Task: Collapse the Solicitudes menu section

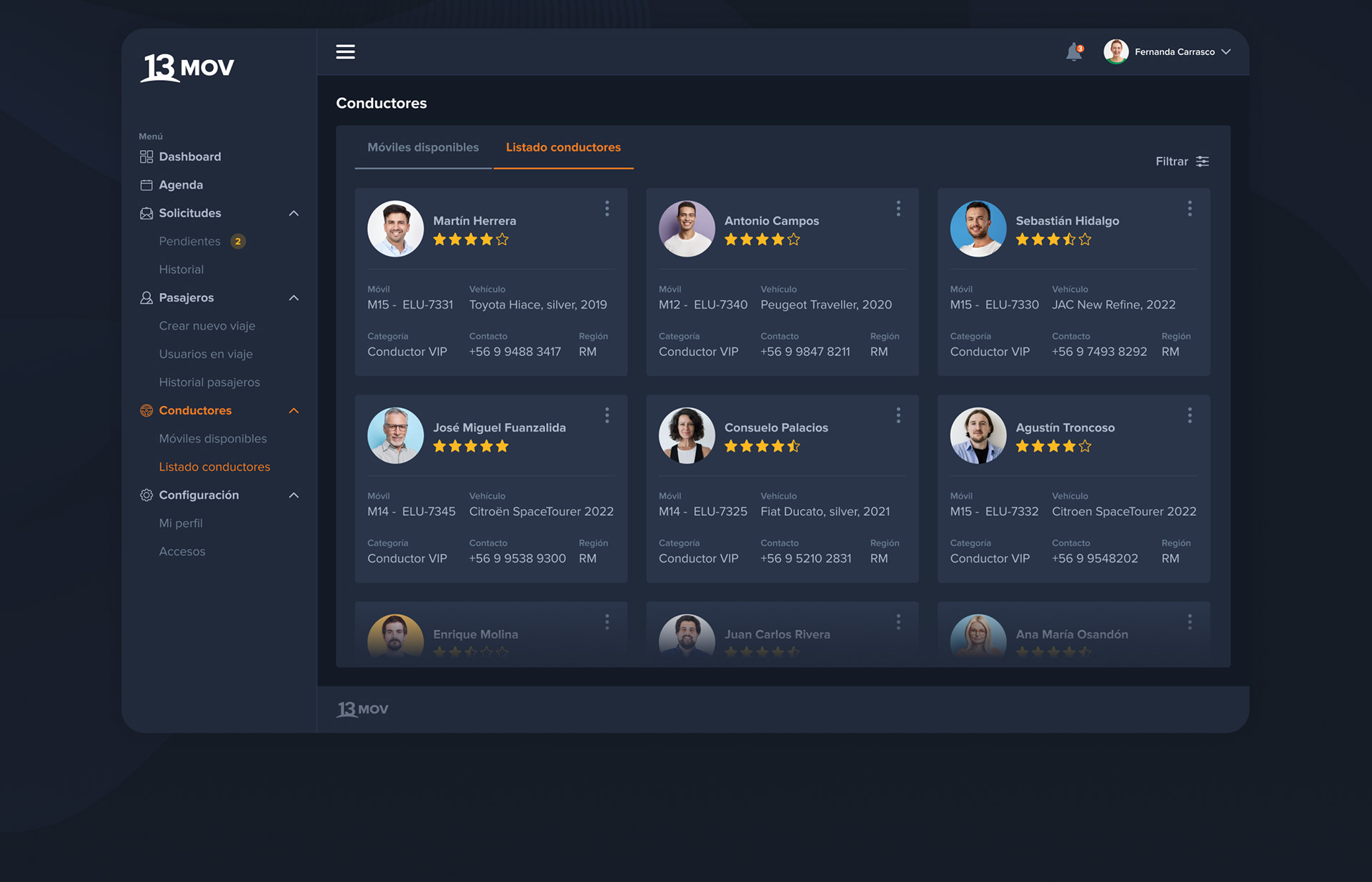Action: (294, 213)
